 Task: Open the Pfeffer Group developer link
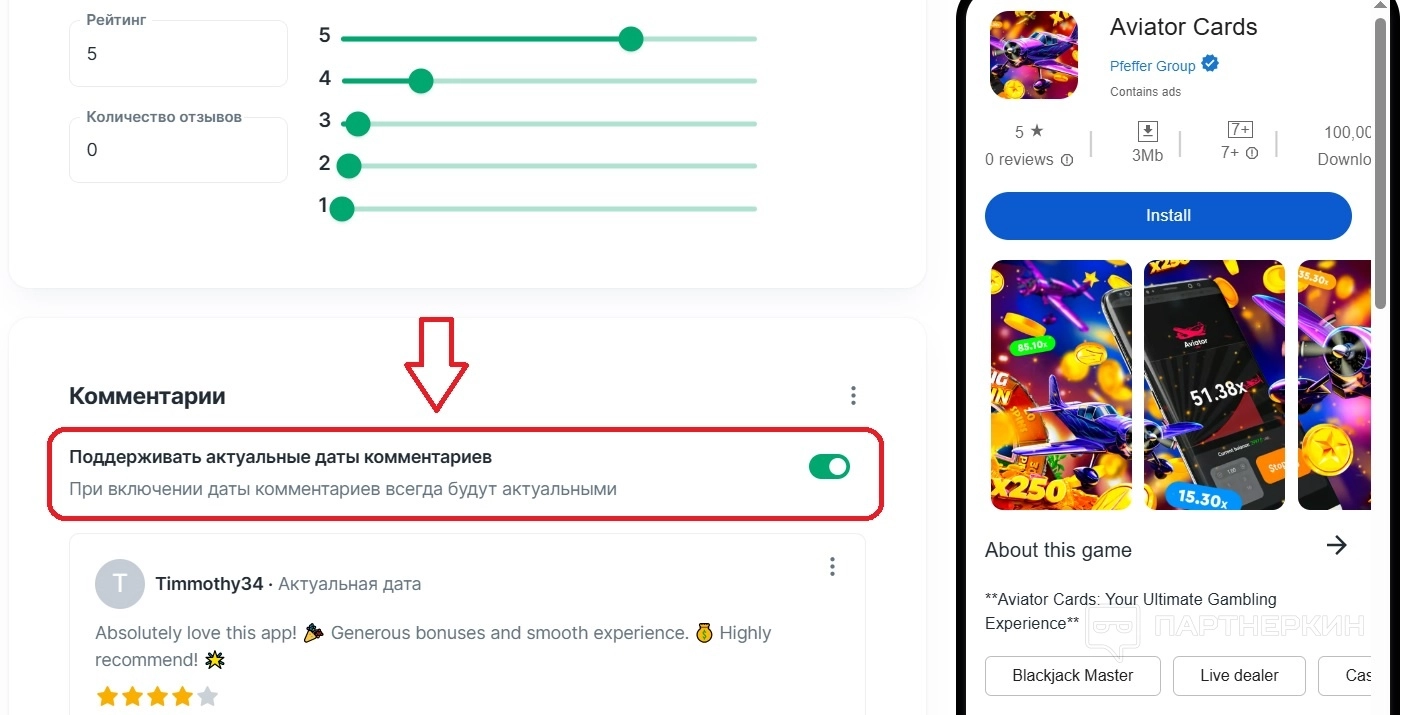point(1152,66)
